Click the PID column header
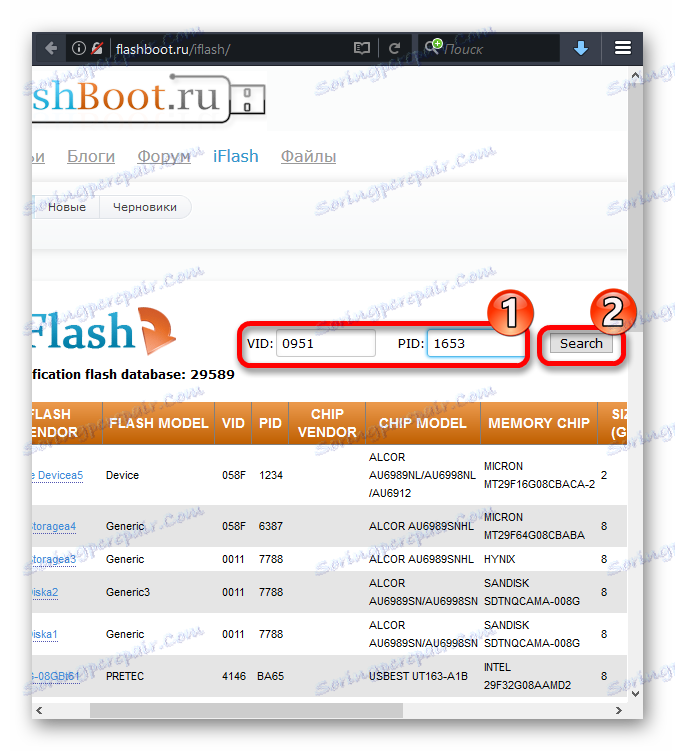Viewport: 675px width, 751px height. pos(270,423)
